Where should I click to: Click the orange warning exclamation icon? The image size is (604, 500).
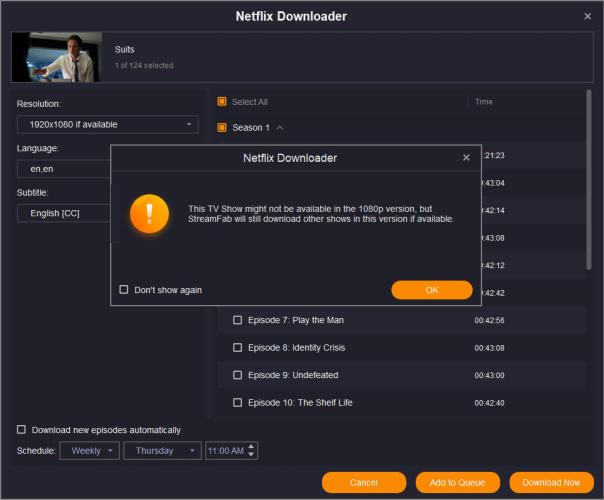[150, 213]
